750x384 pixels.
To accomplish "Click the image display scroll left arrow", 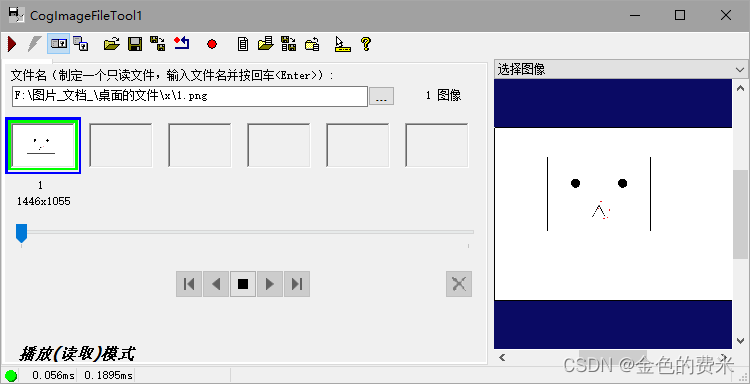I will point(502,357).
